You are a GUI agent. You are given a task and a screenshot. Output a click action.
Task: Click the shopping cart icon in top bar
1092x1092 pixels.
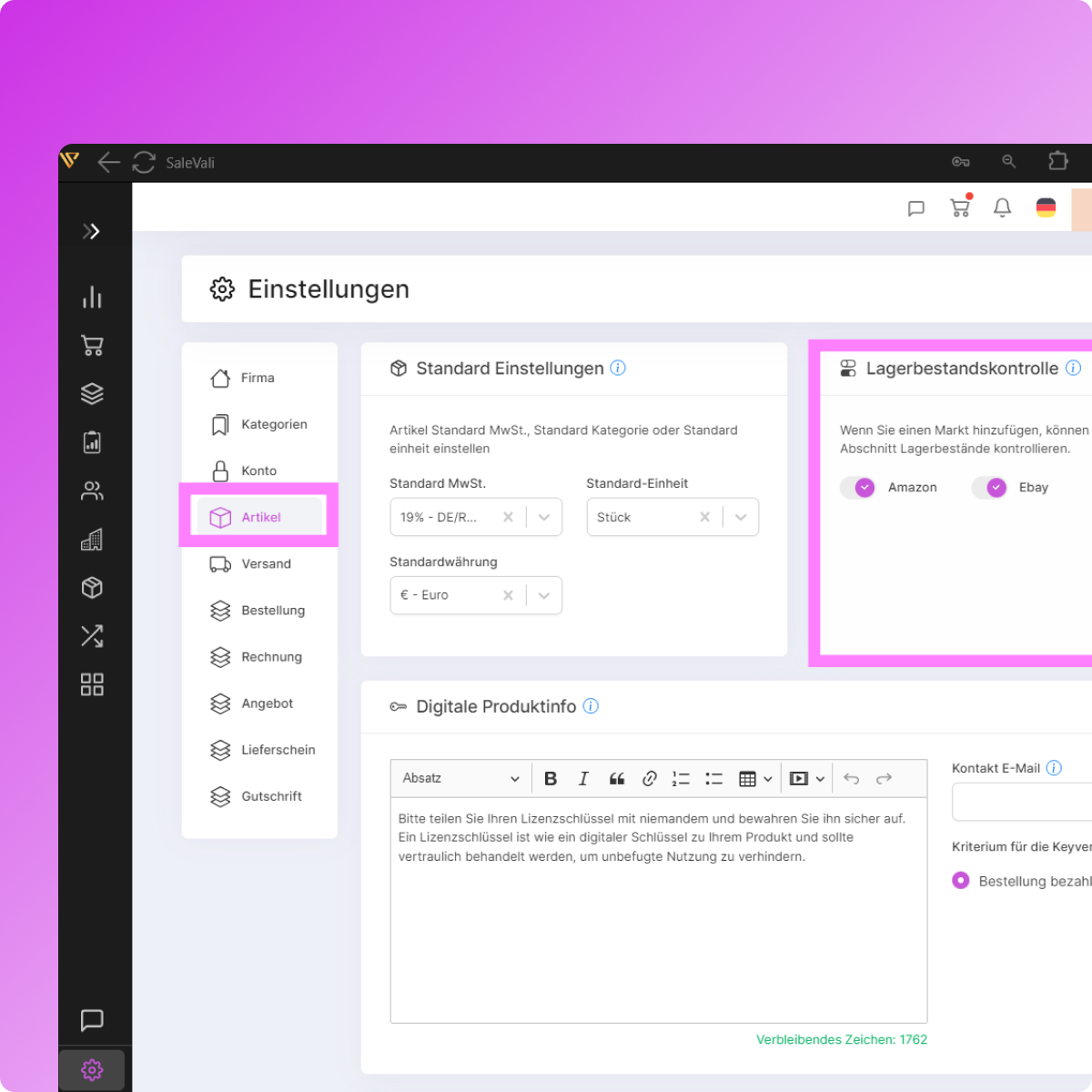[959, 207]
